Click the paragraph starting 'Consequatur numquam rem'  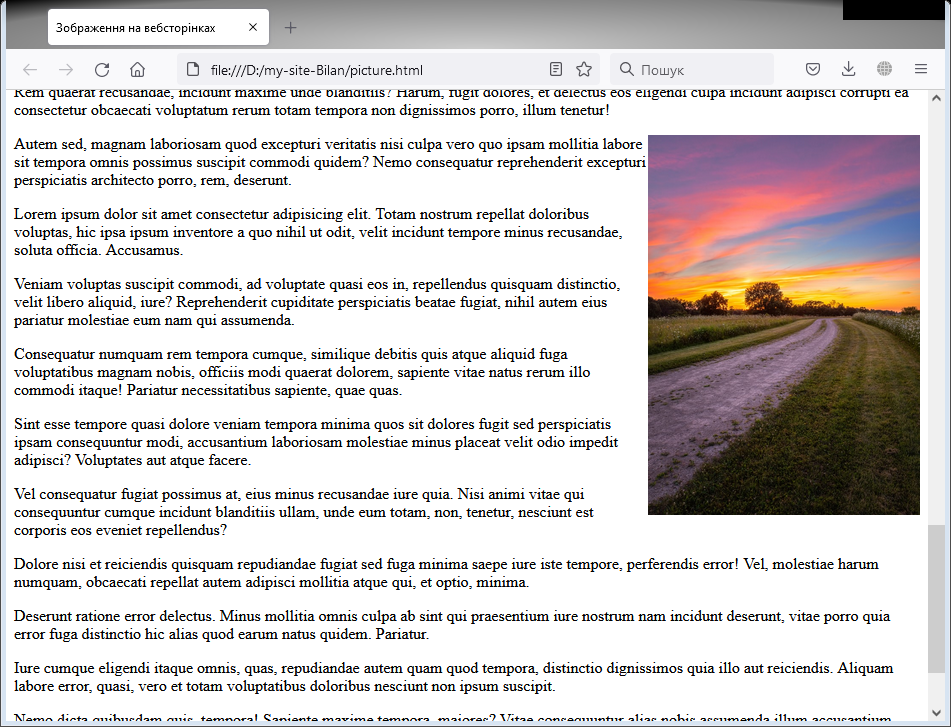pos(302,372)
